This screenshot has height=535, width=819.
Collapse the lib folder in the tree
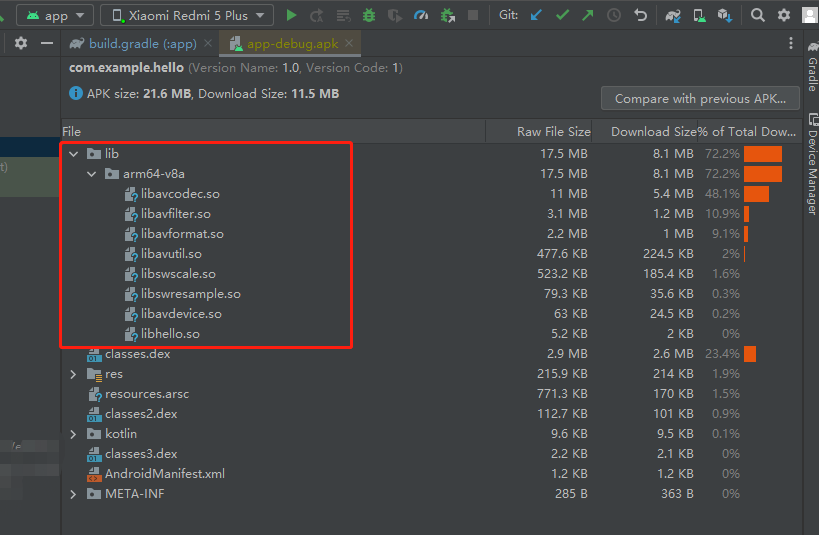point(73,154)
